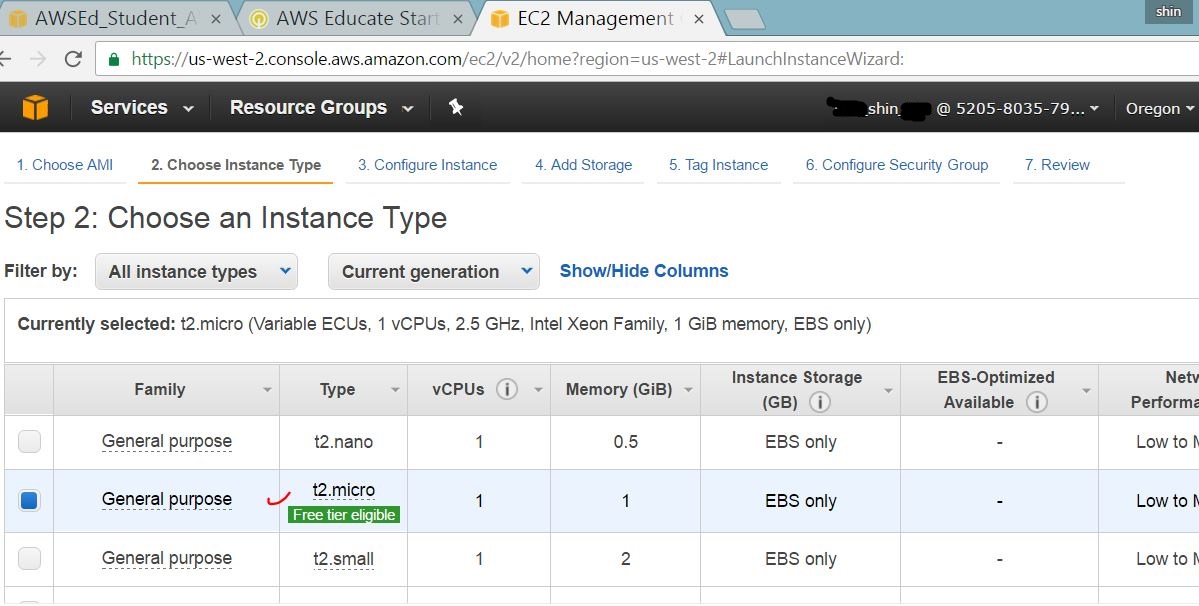The image size is (1199, 606).
Task: Reload the page with browser refresh icon
Action: pyautogui.click(x=73, y=59)
